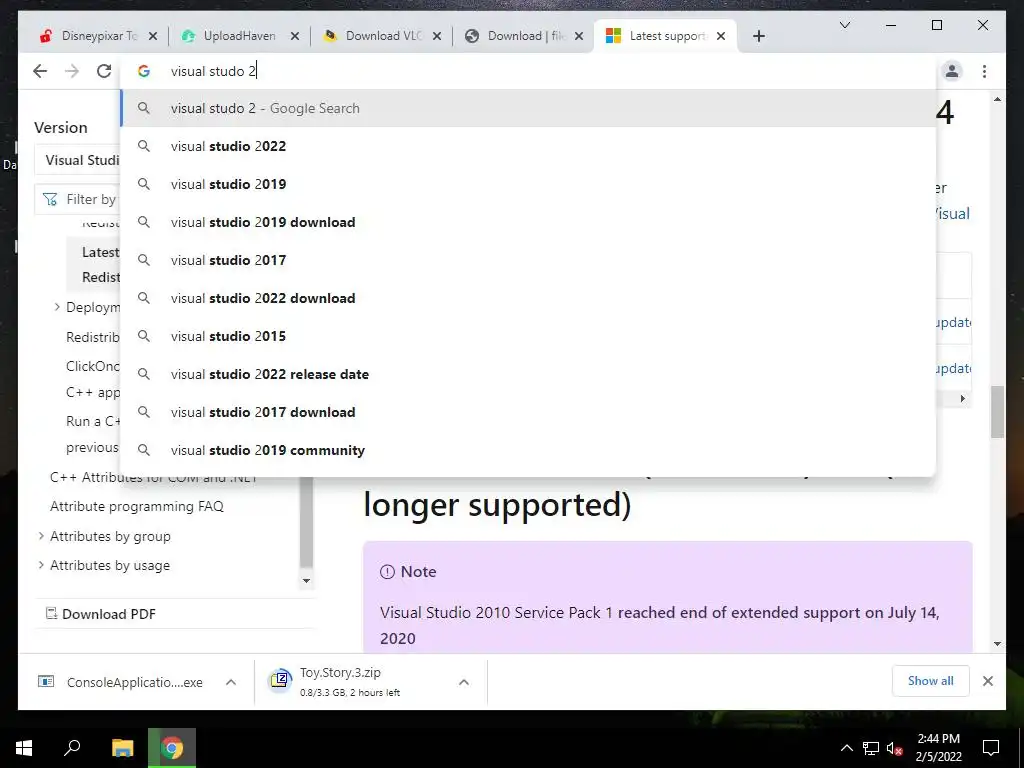Close the Download | file tab
Screen dimensions: 1024x768
[x=579, y=36]
